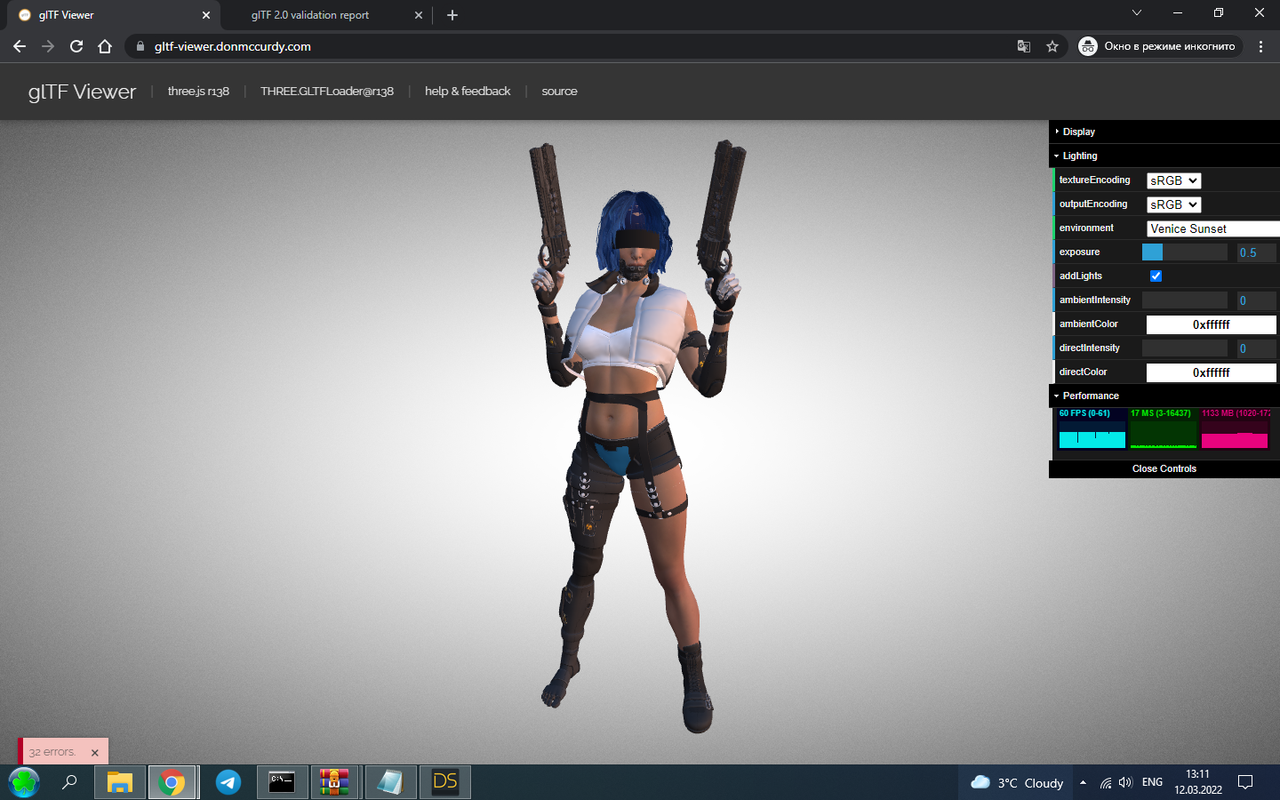Open the weather widget 3°C Cloudy

[1017, 782]
